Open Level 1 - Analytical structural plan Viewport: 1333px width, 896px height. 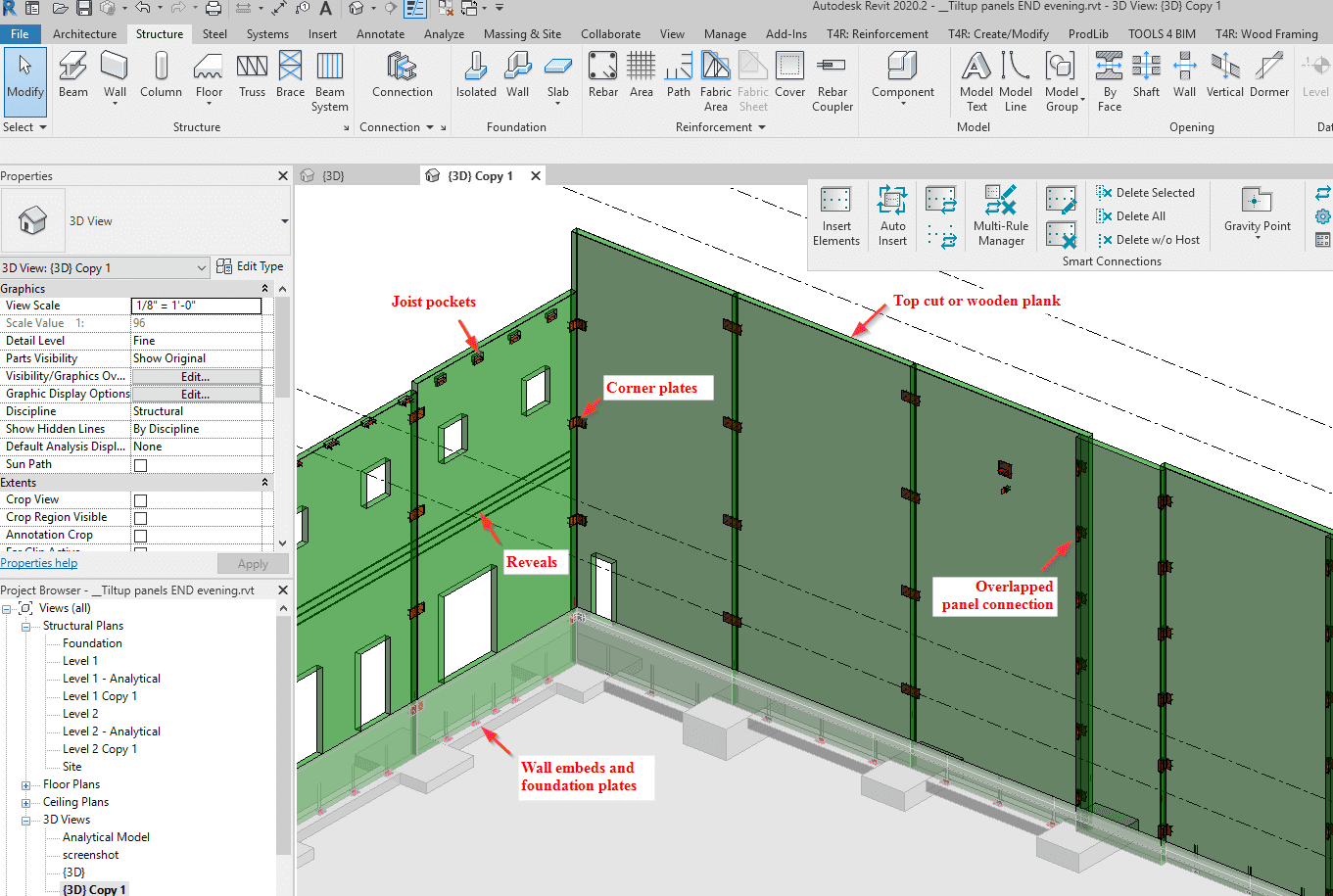pos(111,679)
